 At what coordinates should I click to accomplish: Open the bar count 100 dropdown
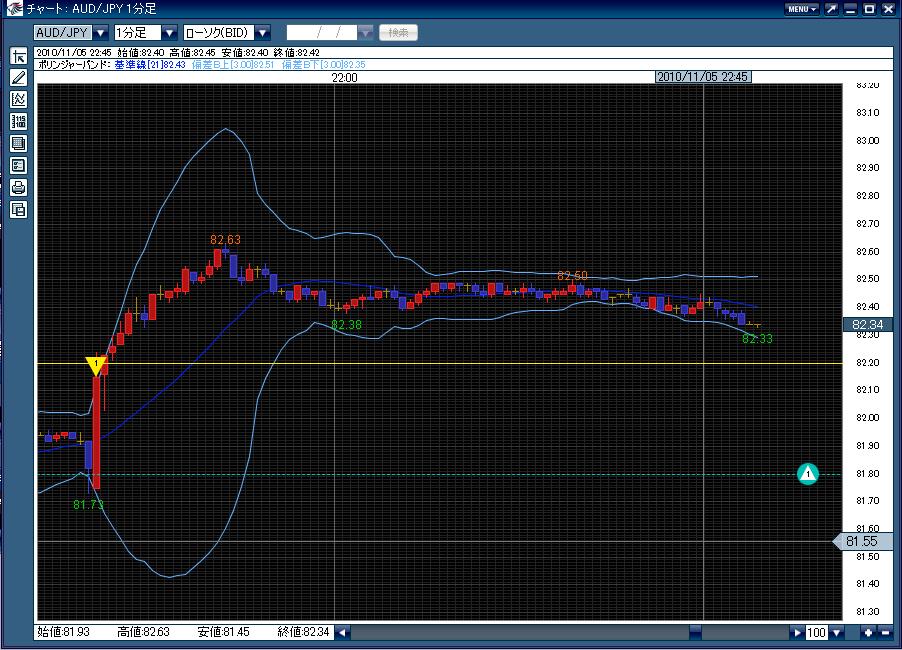point(837,633)
